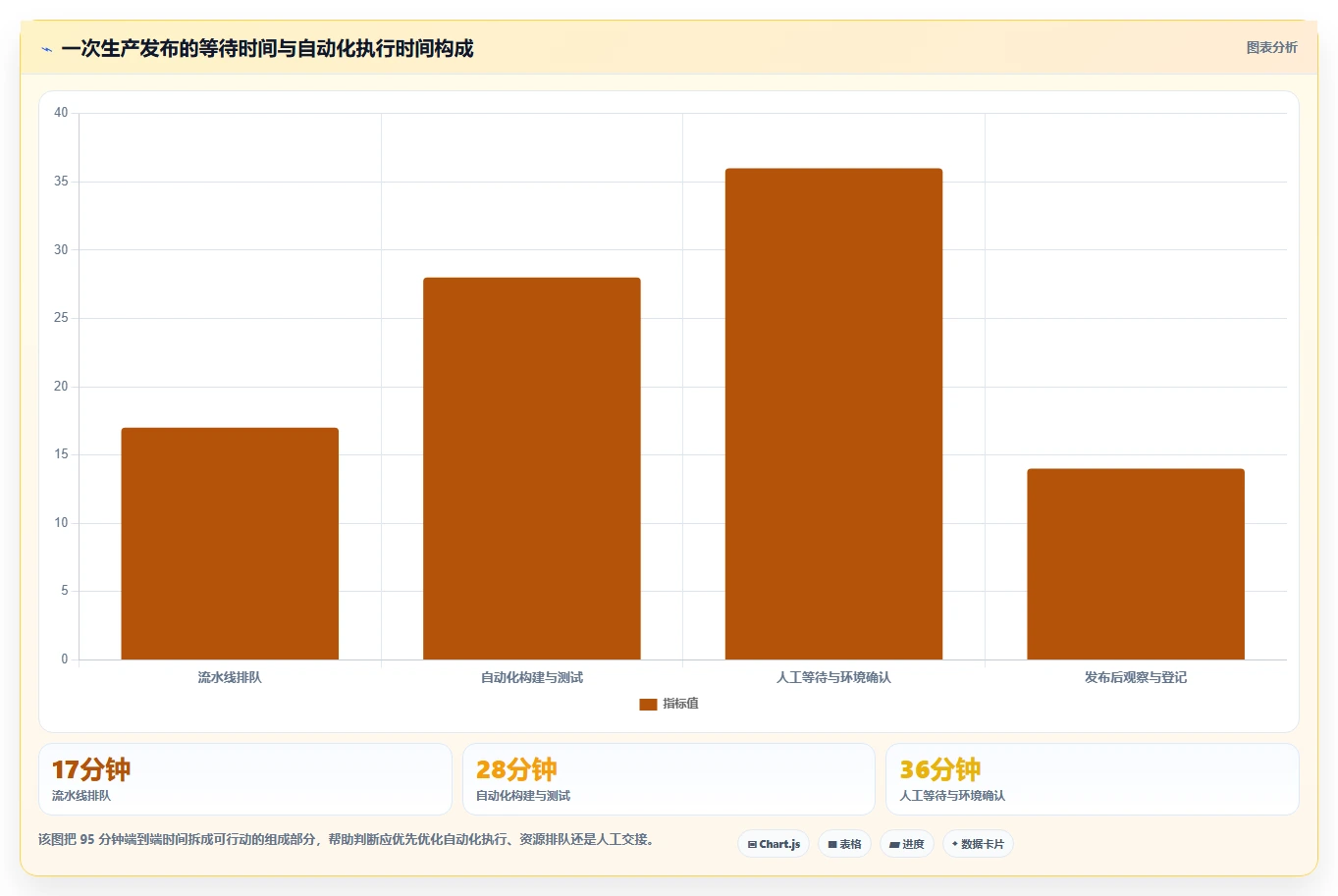Click the icon inside the Chart.js chip
The height and width of the screenshot is (896, 1338).
click(752, 844)
